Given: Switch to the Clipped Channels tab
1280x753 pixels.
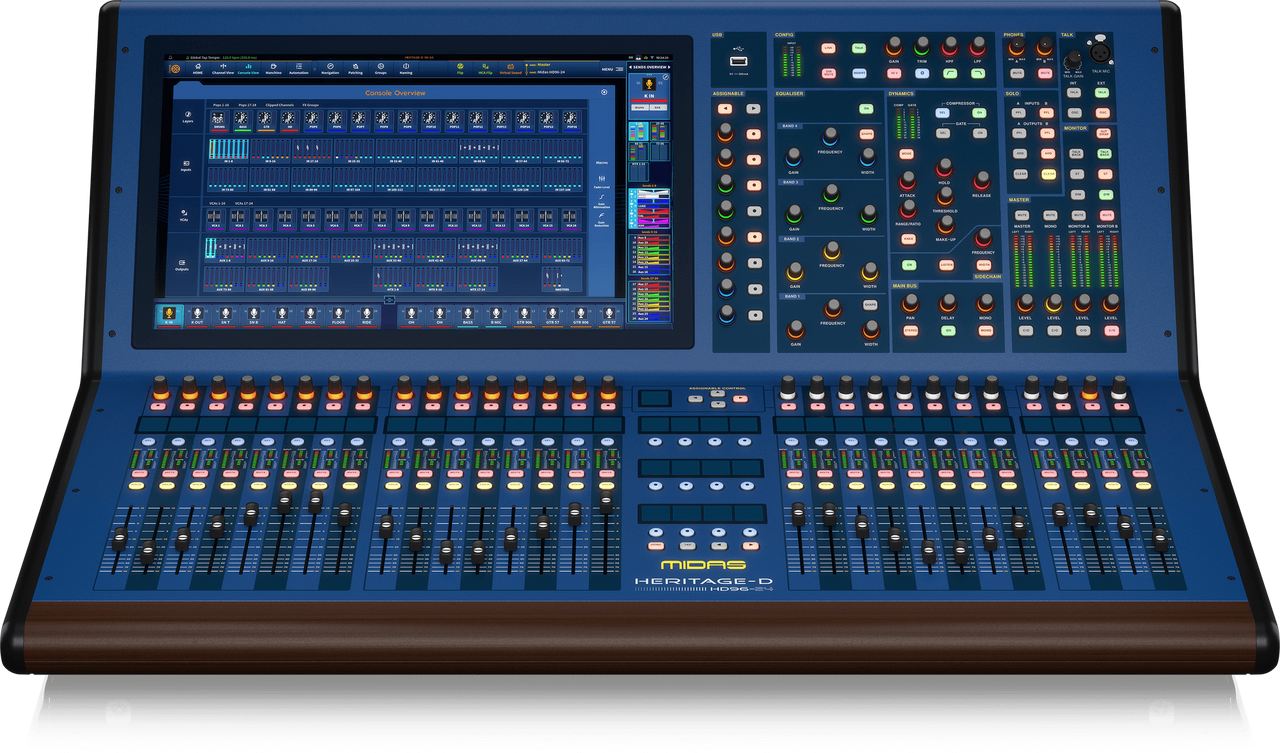Looking at the screenshot, I should coord(279,104).
